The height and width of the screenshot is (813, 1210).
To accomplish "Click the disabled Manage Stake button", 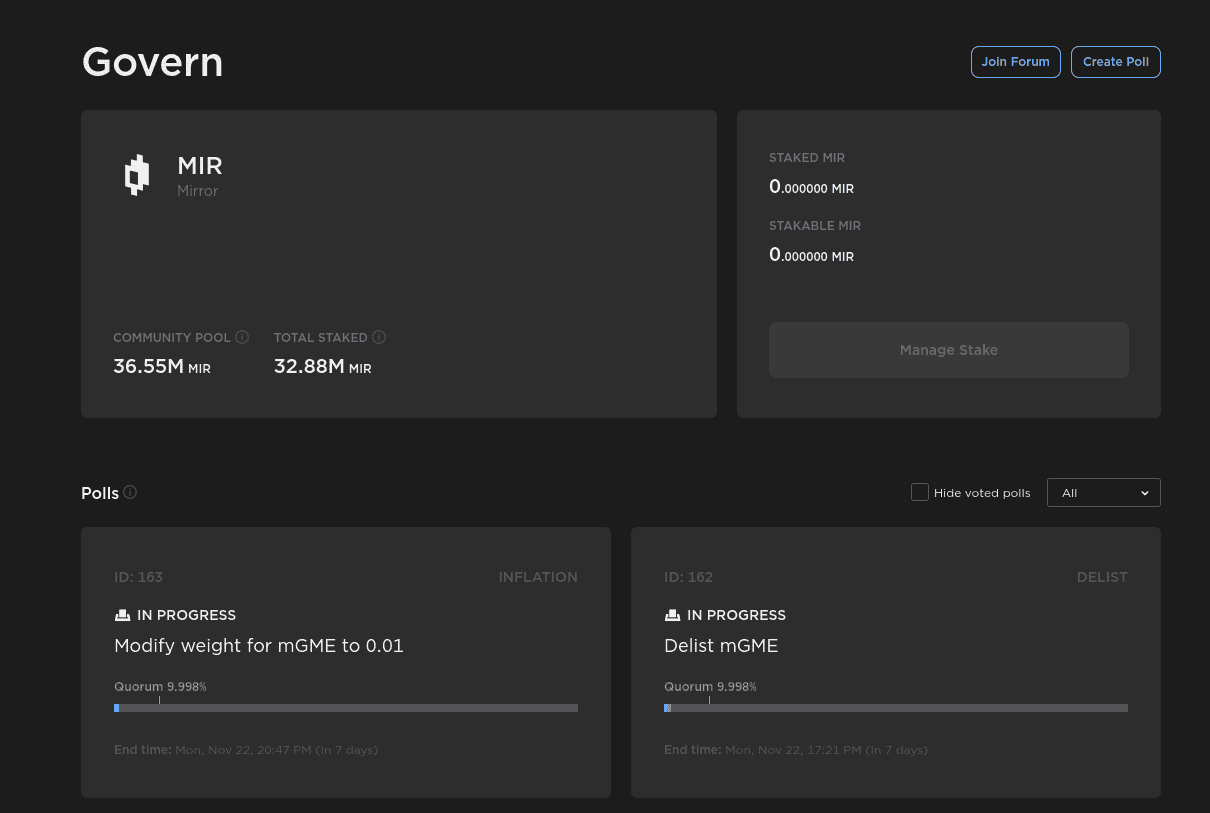I will click(948, 349).
